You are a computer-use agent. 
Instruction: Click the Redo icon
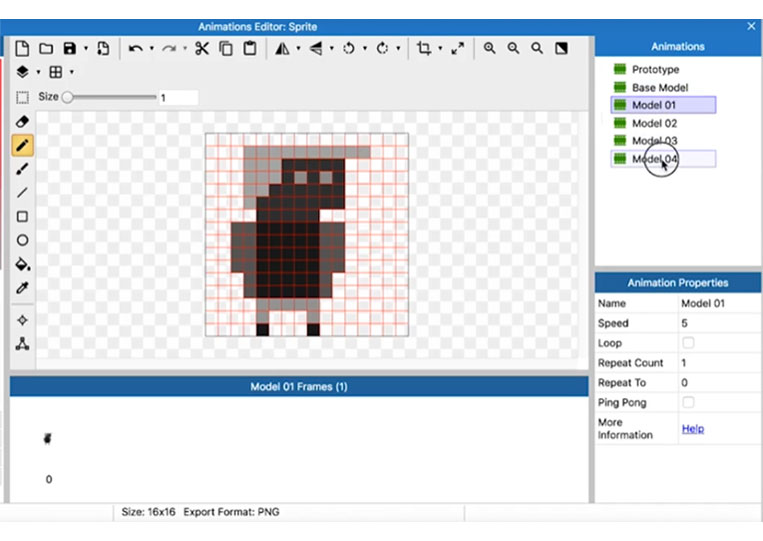(x=169, y=48)
